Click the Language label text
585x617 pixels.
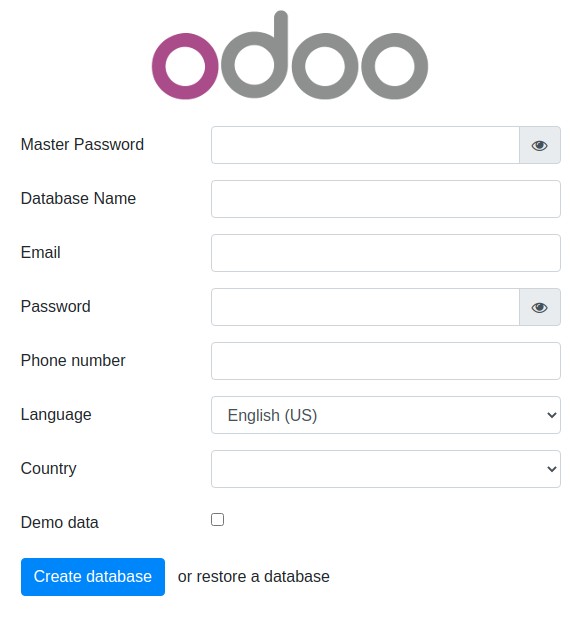[x=56, y=415]
